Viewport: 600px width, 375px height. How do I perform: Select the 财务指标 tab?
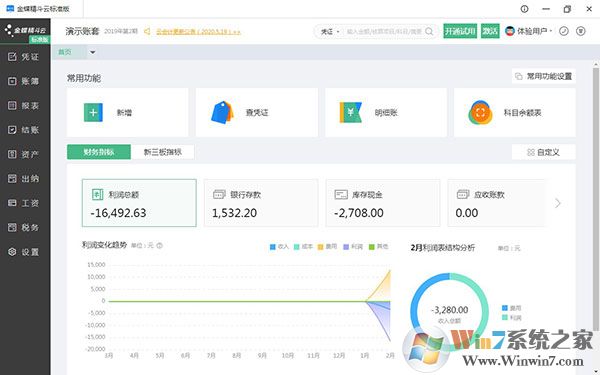(x=99, y=152)
